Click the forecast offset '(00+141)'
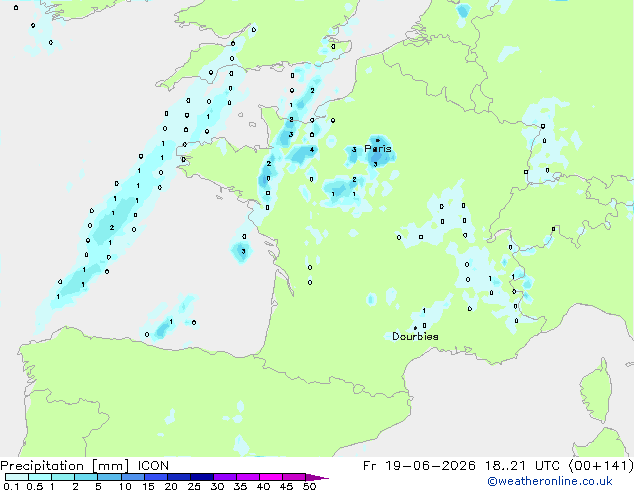 pos(601,466)
